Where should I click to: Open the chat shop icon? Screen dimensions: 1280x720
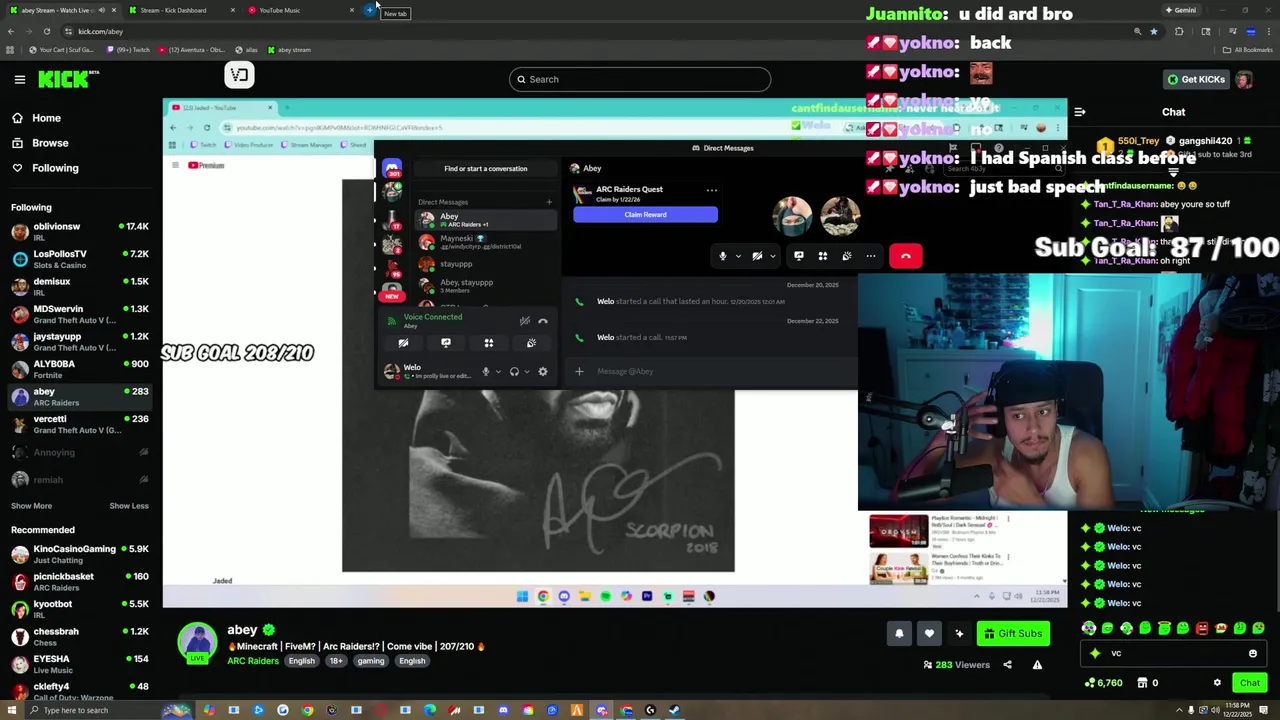click(1142, 683)
